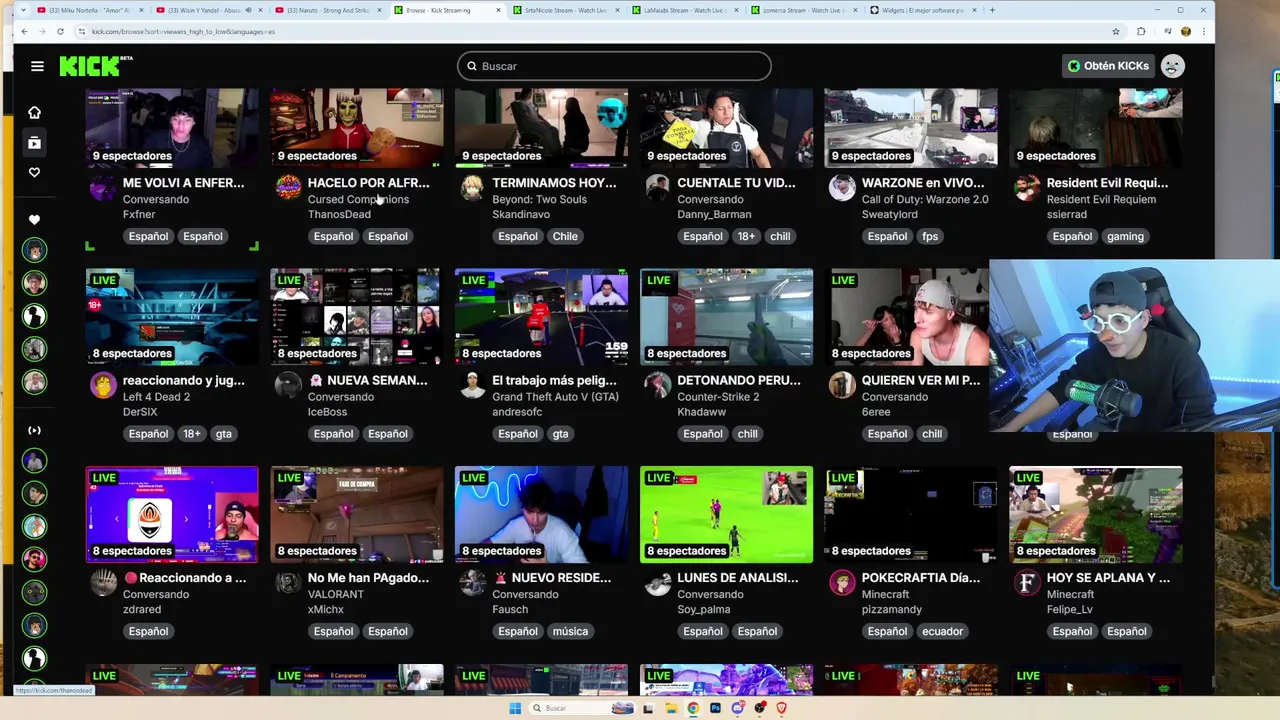Open Photoshop from the taskbar
This screenshot has width=1280, height=720.
(715, 708)
